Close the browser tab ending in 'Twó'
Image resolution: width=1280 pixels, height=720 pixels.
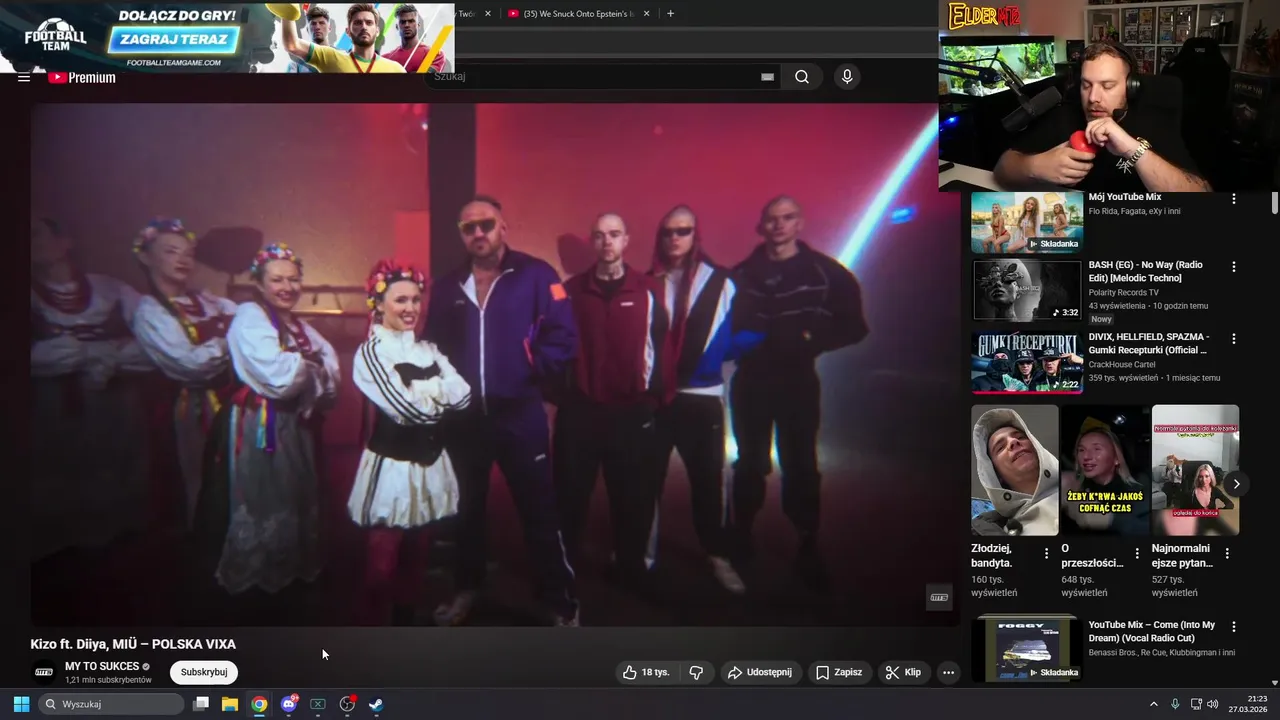pos(488,14)
